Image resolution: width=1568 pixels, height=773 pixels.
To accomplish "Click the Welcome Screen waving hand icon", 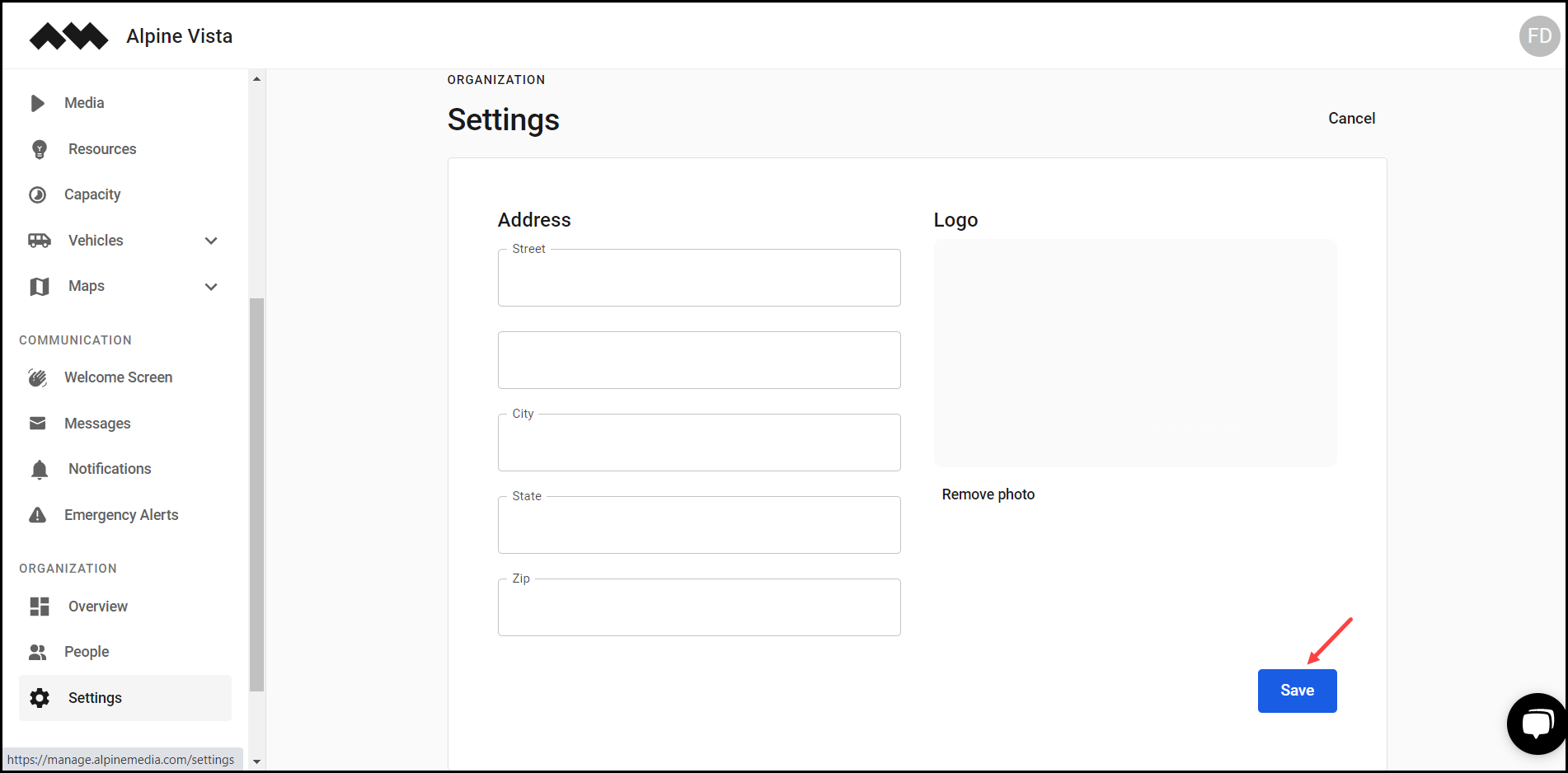I will [x=37, y=377].
